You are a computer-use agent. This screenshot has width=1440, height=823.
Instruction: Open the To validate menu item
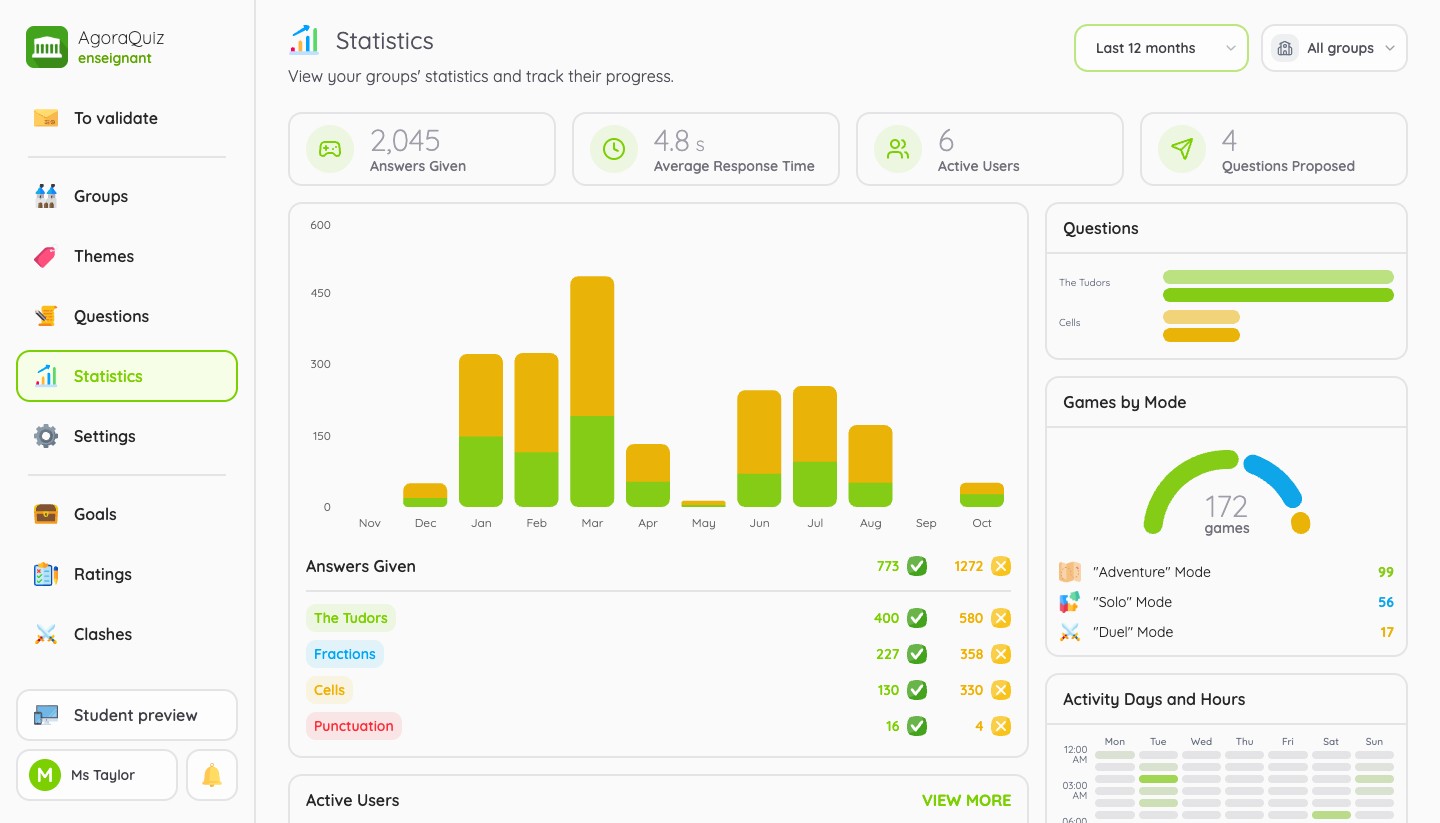click(x=127, y=118)
